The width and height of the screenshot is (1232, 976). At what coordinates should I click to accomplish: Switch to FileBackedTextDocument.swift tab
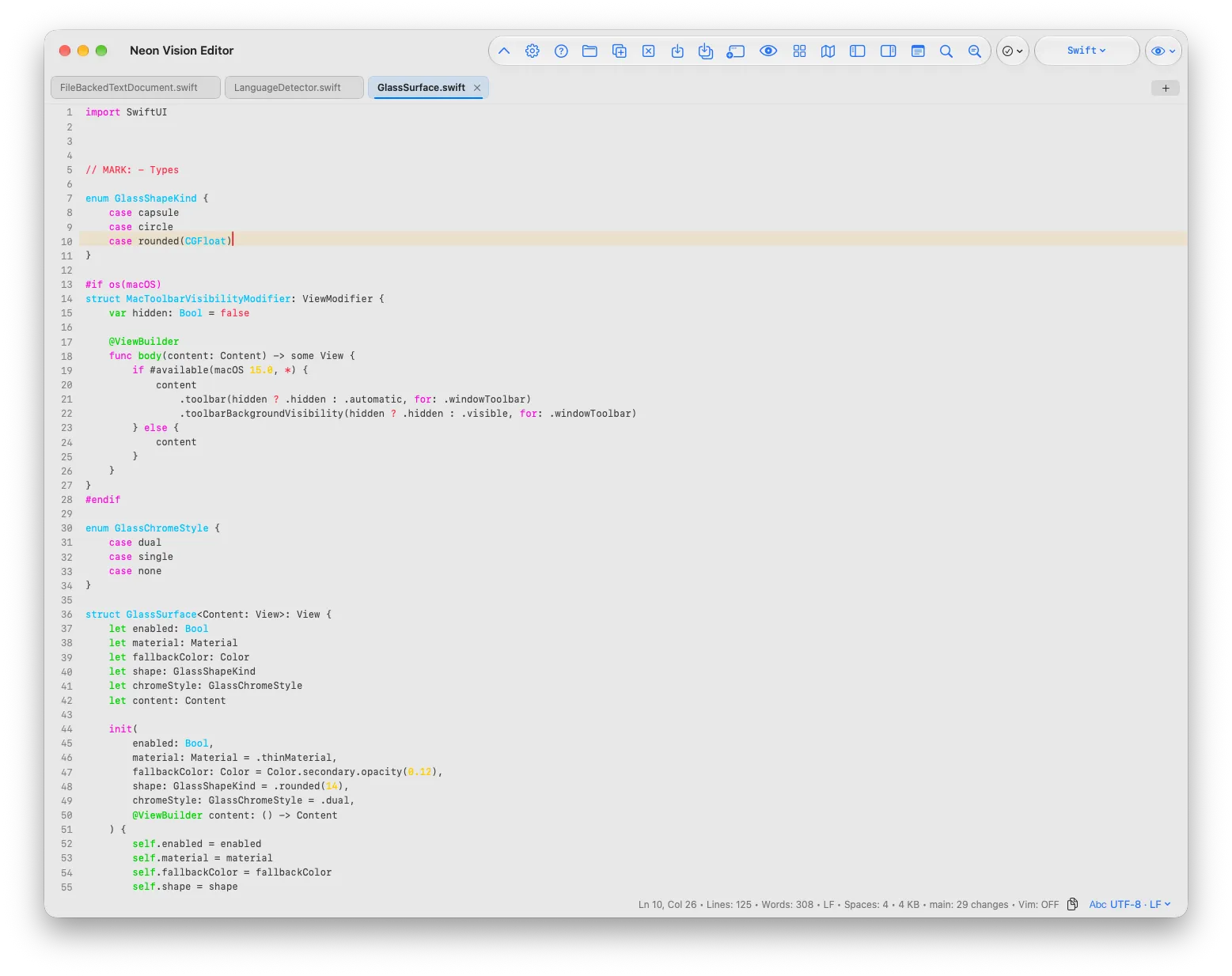point(135,88)
